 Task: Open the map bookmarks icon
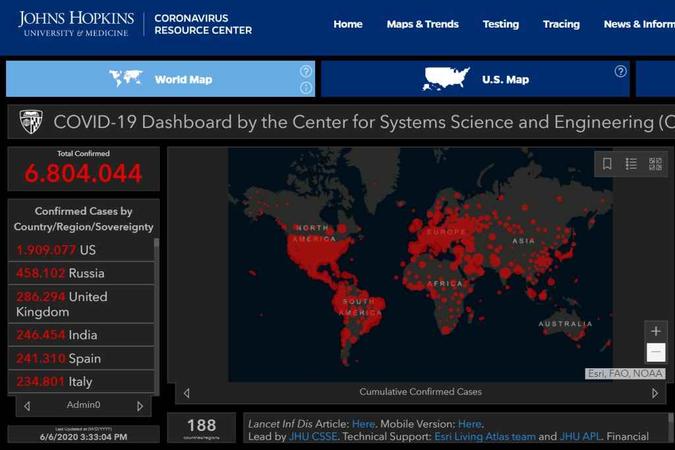tap(607, 164)
